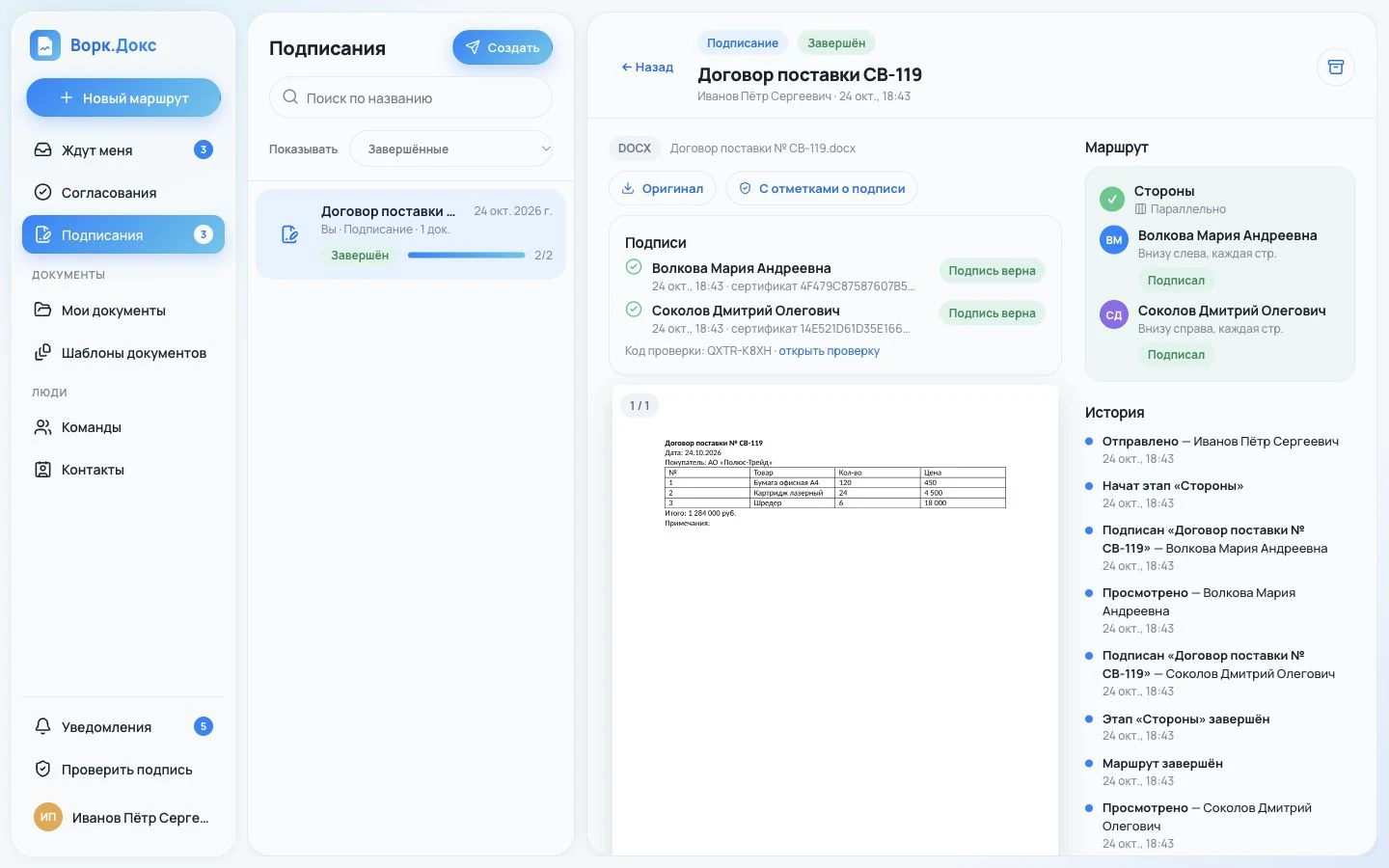Click the Завершён status chip in the header

pyautogui.click(x=836, y=43)
